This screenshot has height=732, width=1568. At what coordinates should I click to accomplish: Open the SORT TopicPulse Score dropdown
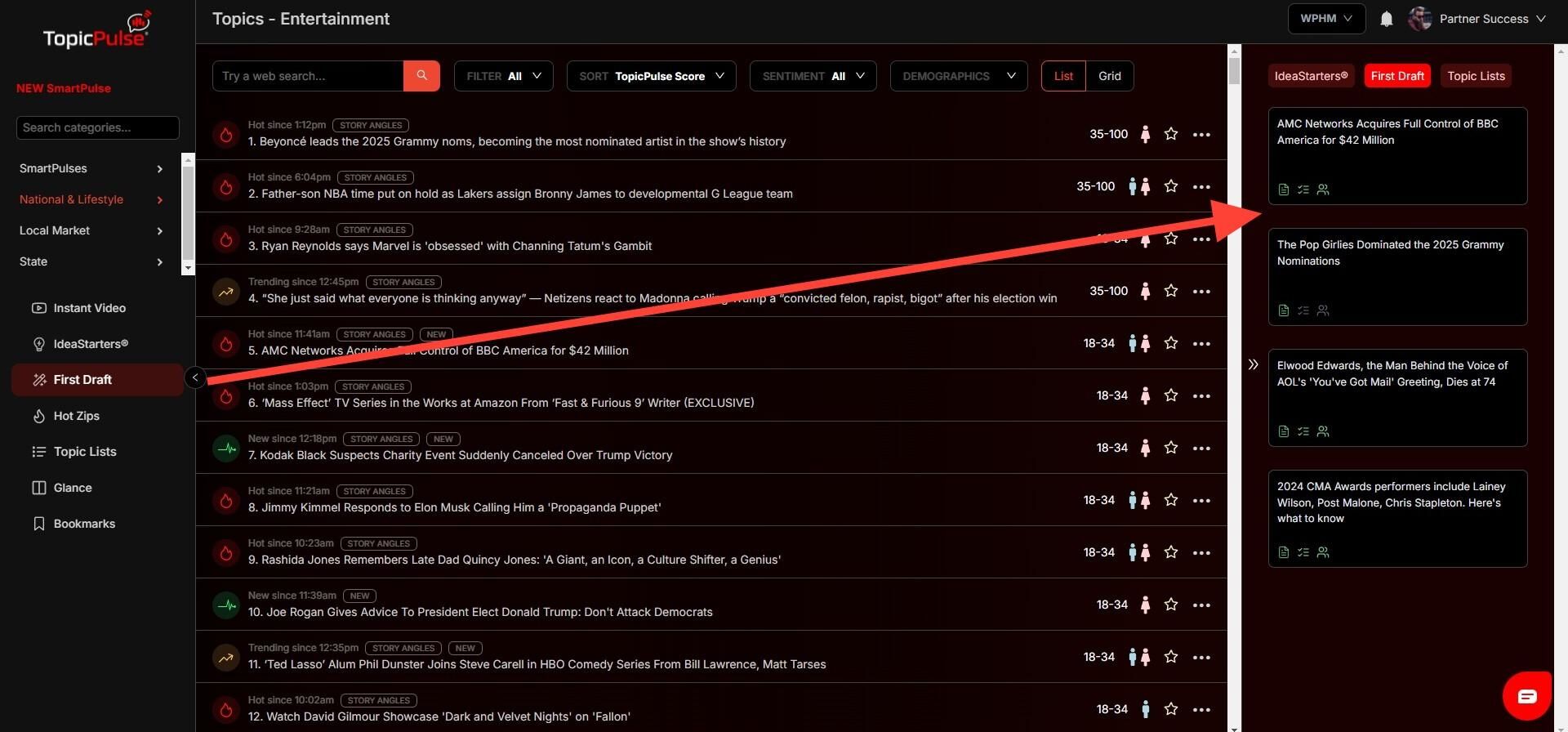pyautogui.click(x=651, y=76)
